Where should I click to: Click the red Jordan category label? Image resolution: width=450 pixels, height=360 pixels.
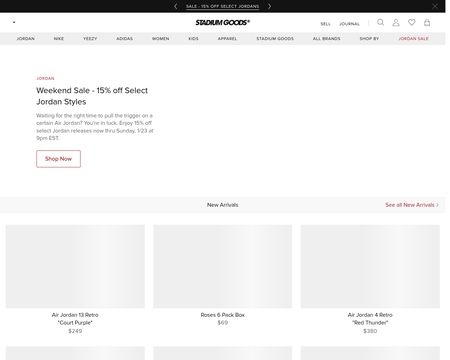[45, 78]
